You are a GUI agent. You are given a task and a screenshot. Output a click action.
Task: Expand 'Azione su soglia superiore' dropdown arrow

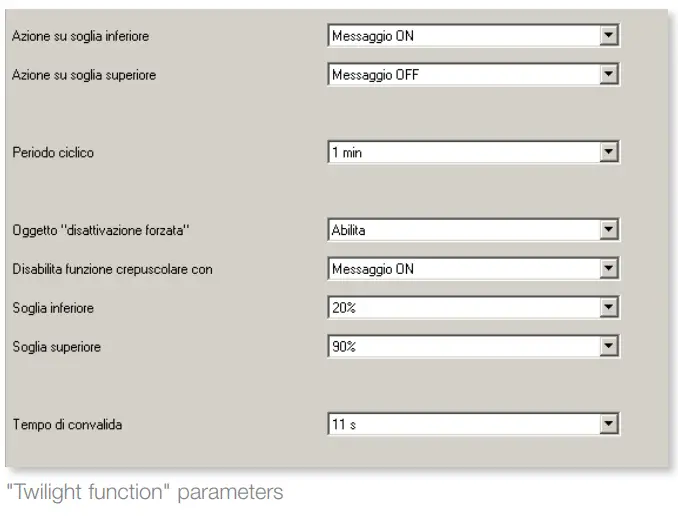[x=608, y=74]
